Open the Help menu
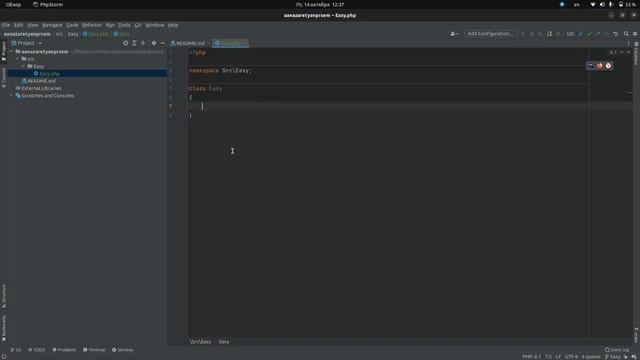This screenshot has width=640, height=360. click(x=173, y=25)
